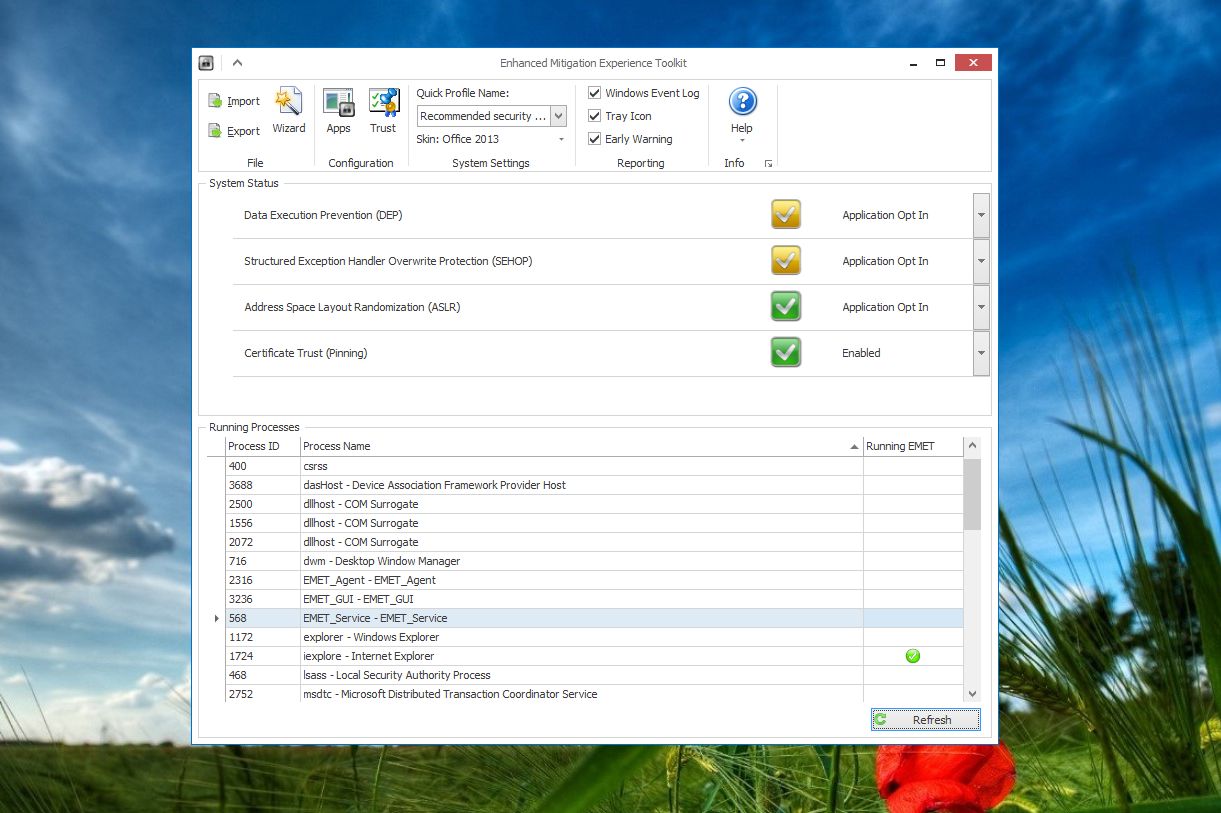Image resolution: width=1221 pixels, height=813 pixels.
Task: Open the Help menu icon
Action: [x=742, y=102]
